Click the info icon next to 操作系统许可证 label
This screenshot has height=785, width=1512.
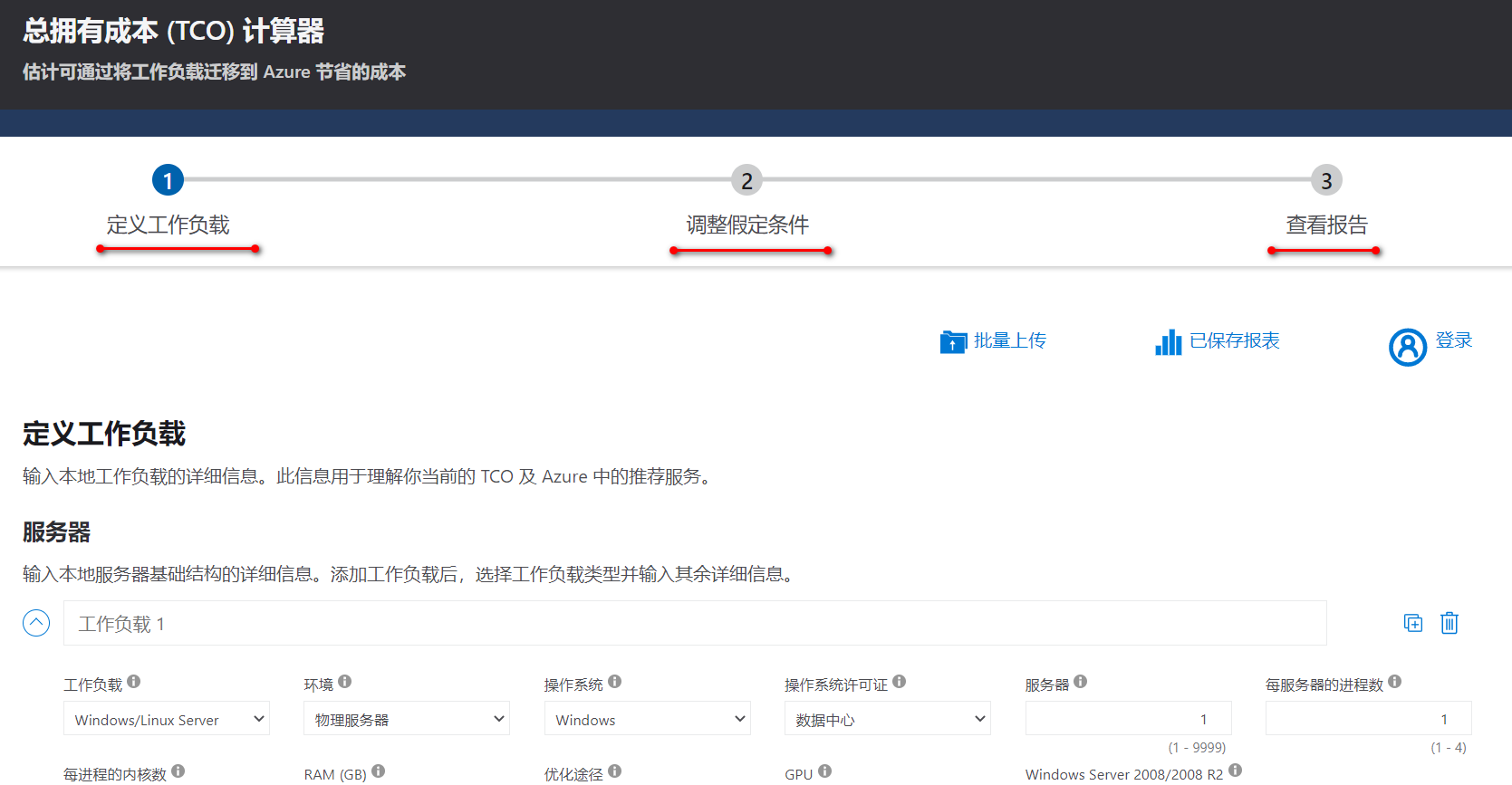click(900, 682)
